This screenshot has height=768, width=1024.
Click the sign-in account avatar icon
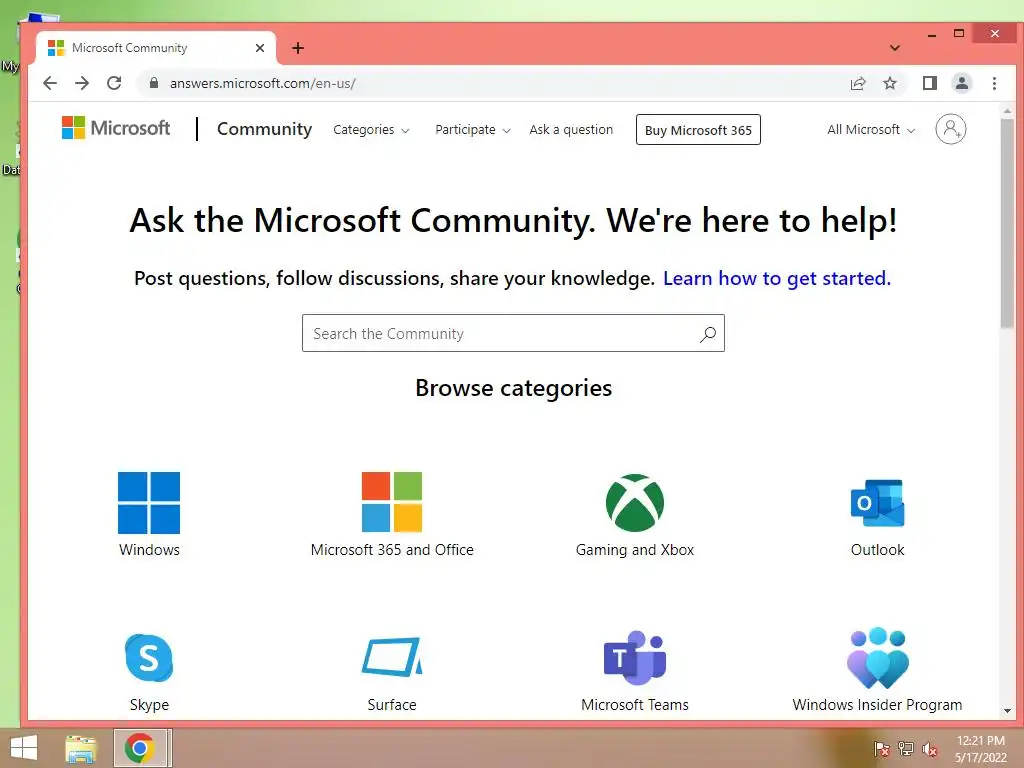click(x=950, y=129)
